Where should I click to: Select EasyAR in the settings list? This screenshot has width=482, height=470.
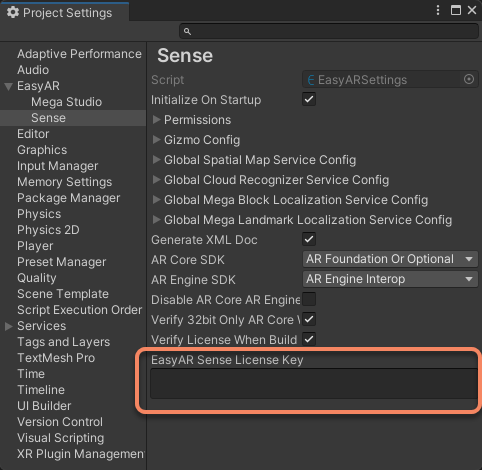coord(38,86)
